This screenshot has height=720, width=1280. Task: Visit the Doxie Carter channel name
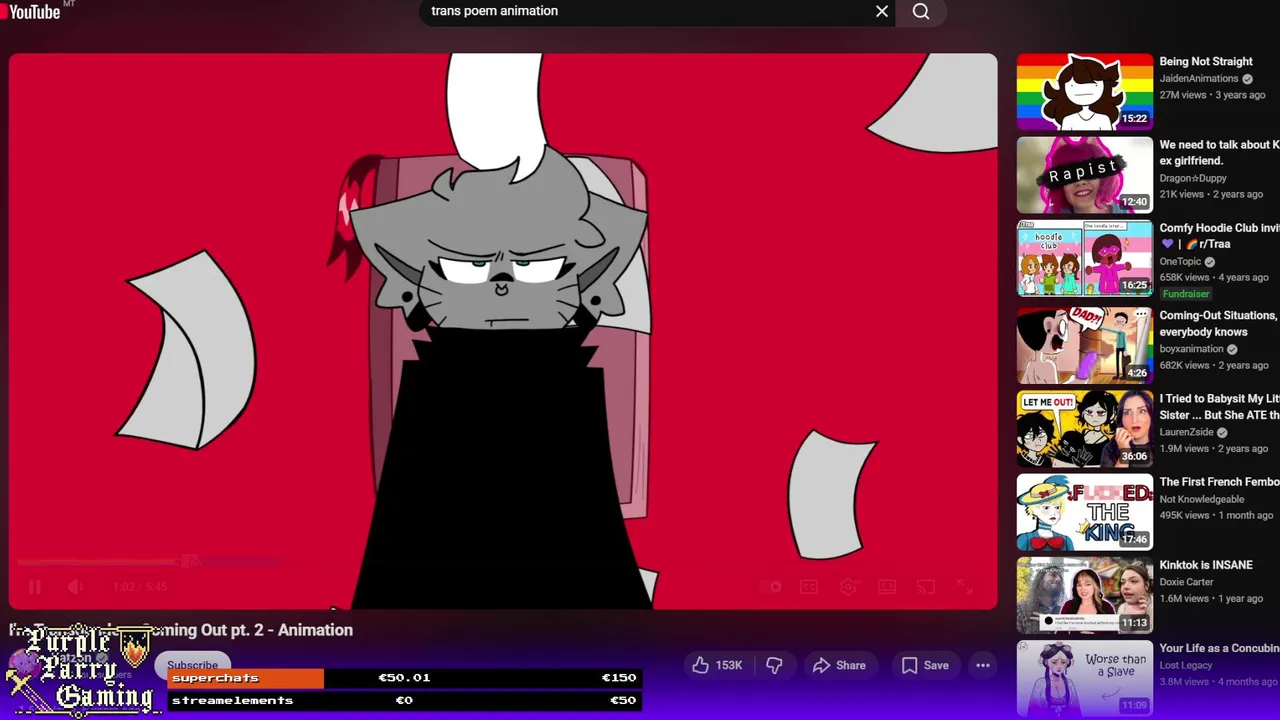pos(1187,582)
